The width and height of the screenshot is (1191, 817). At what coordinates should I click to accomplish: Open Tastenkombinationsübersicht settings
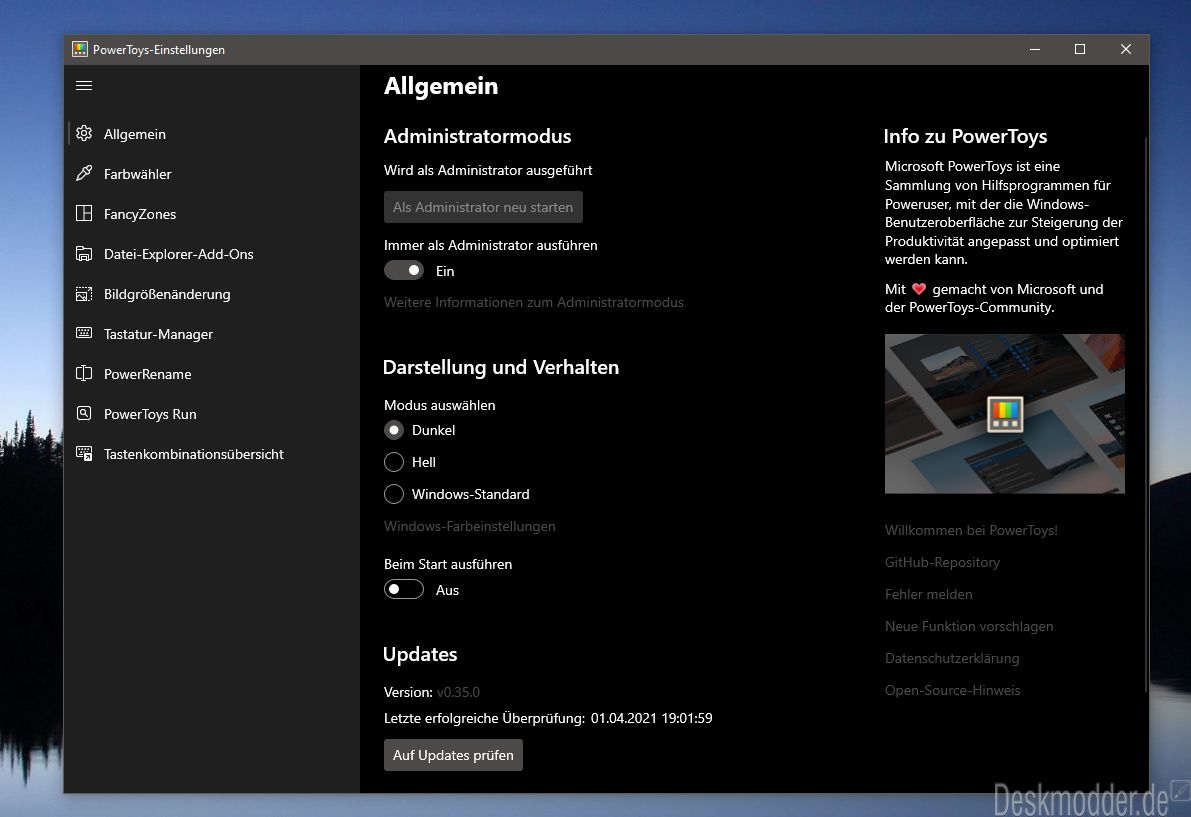(213, 454)
